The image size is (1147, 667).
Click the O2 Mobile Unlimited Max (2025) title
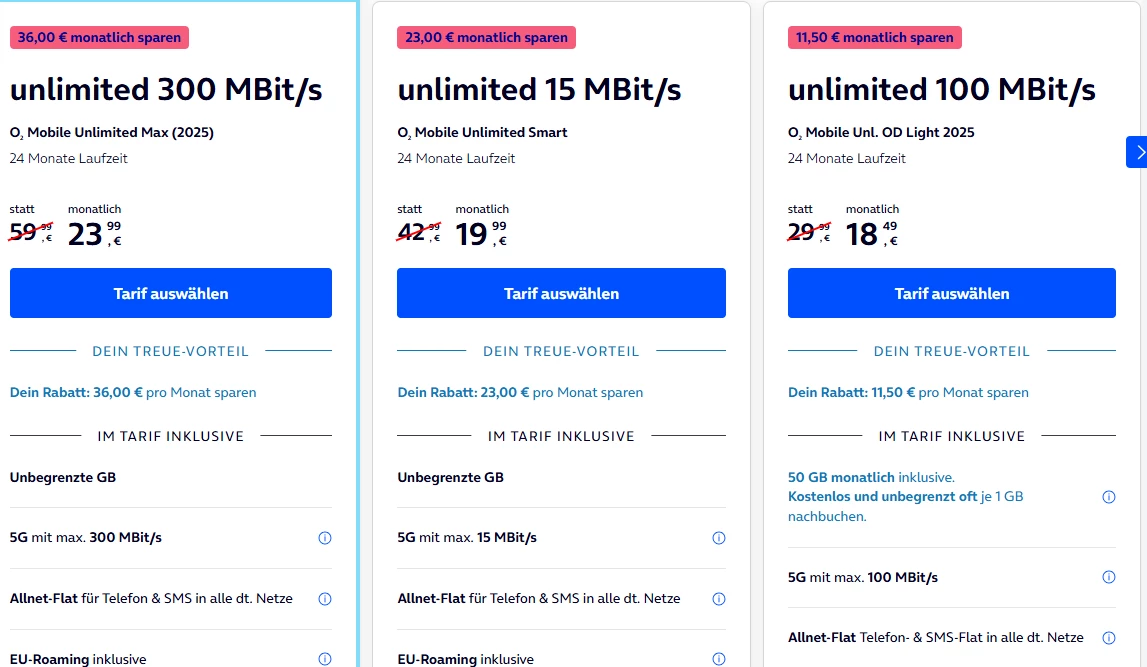(x=112, y=132)
